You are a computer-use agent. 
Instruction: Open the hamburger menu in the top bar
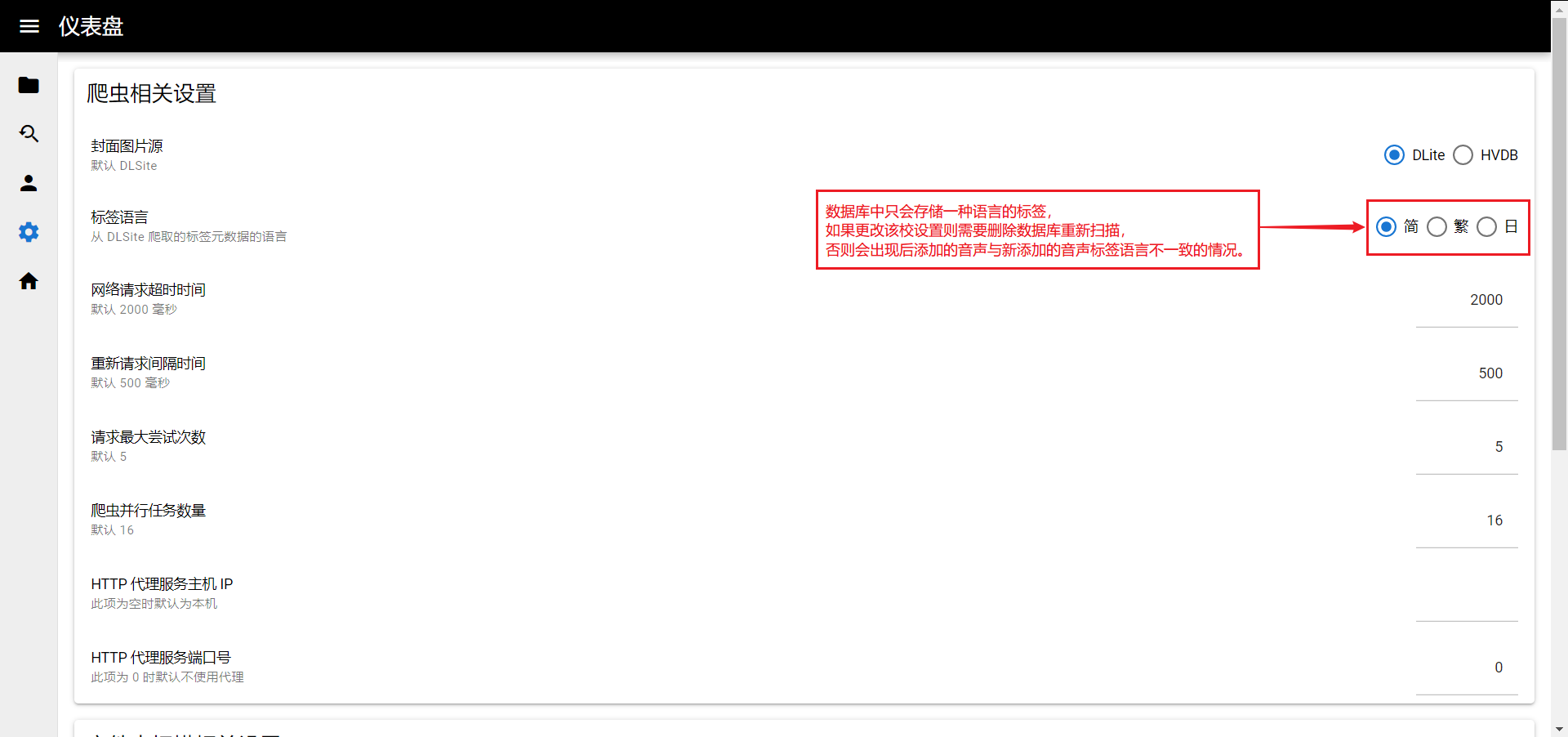coord(29,26)
